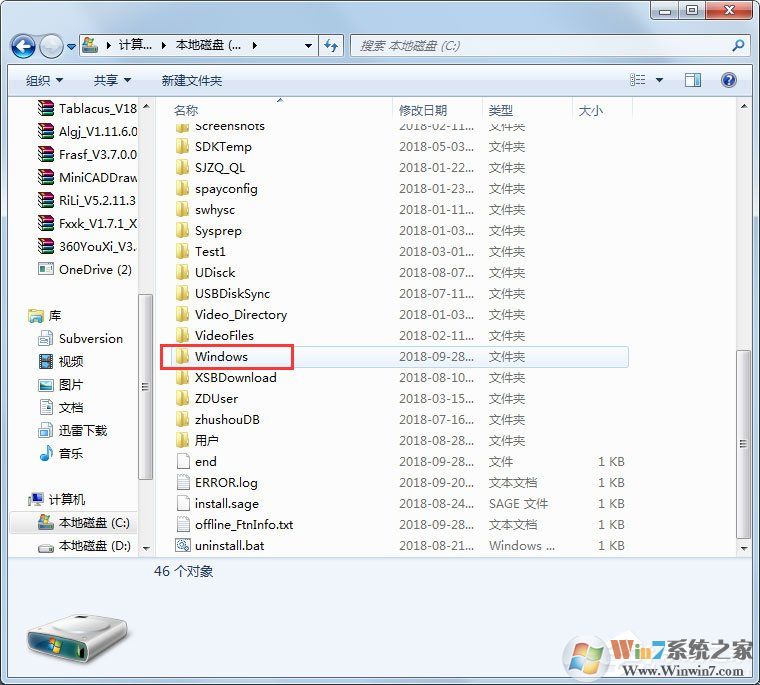Select the 用户 folder icon

click(182, 441)
